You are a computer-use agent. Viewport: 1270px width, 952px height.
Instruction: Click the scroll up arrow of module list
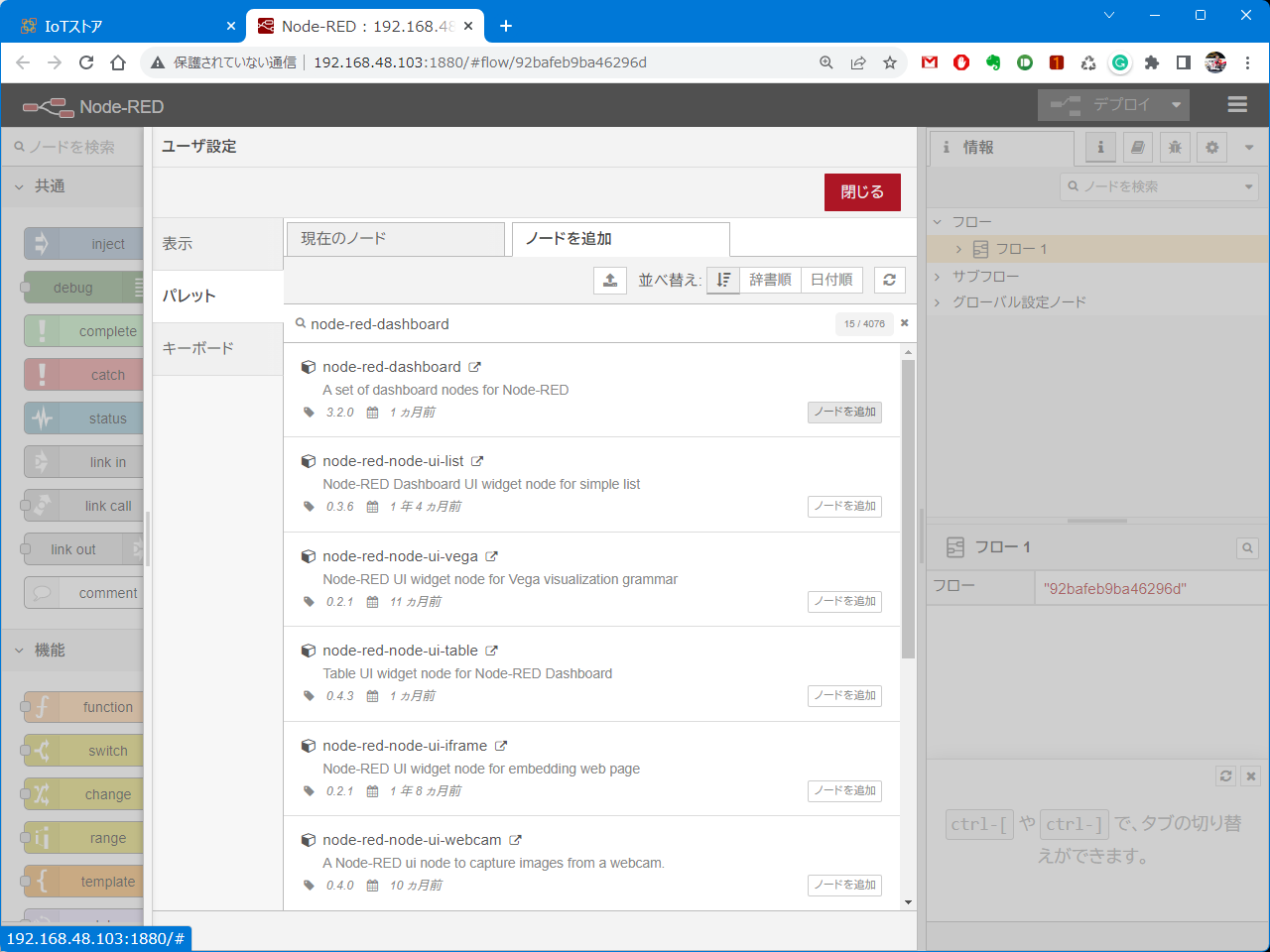tap(908, 351)
